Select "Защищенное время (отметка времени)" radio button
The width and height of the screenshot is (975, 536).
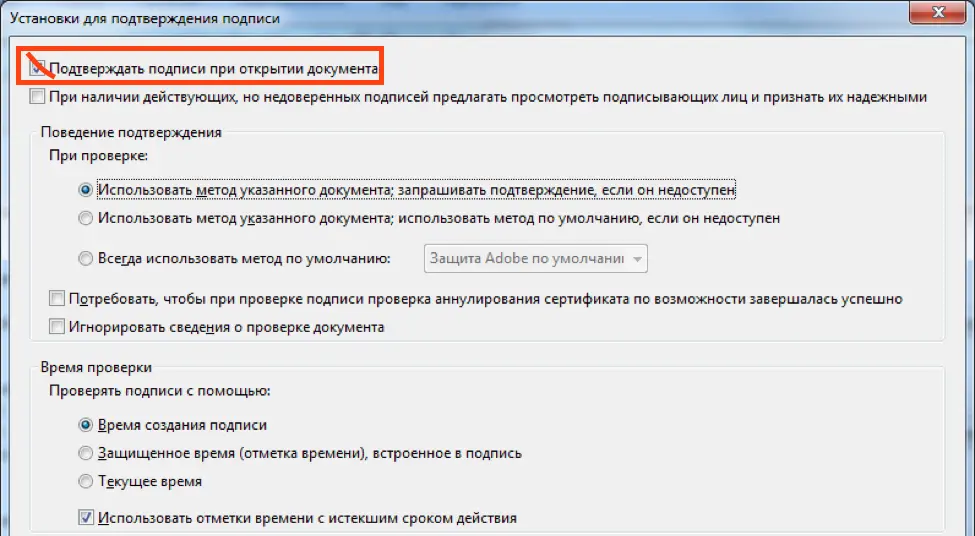pos(87,453)
